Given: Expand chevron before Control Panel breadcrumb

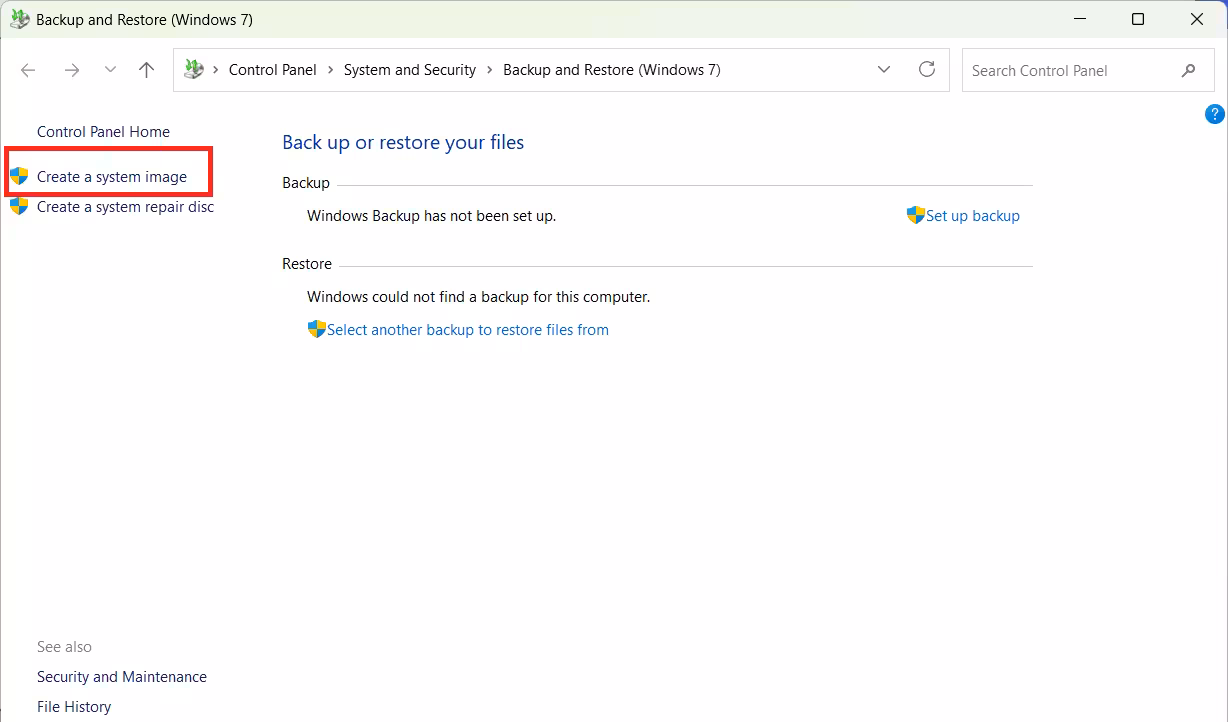Looking at the screenshot, I should coord(216,70).
